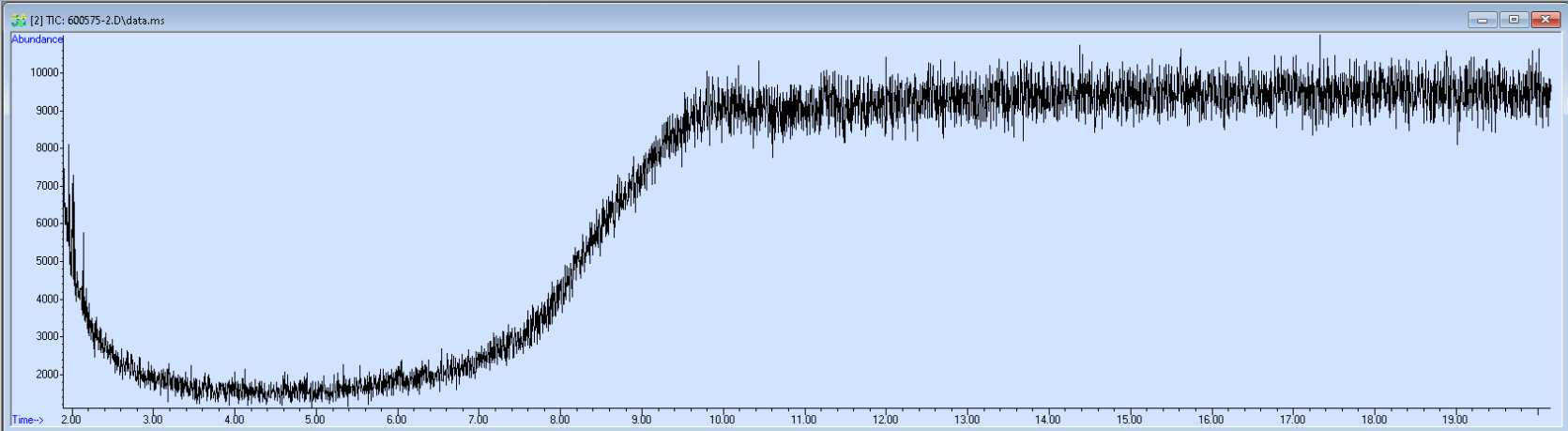
Task: Click the 15.00 time axis label
Action: pos(1130,420)
